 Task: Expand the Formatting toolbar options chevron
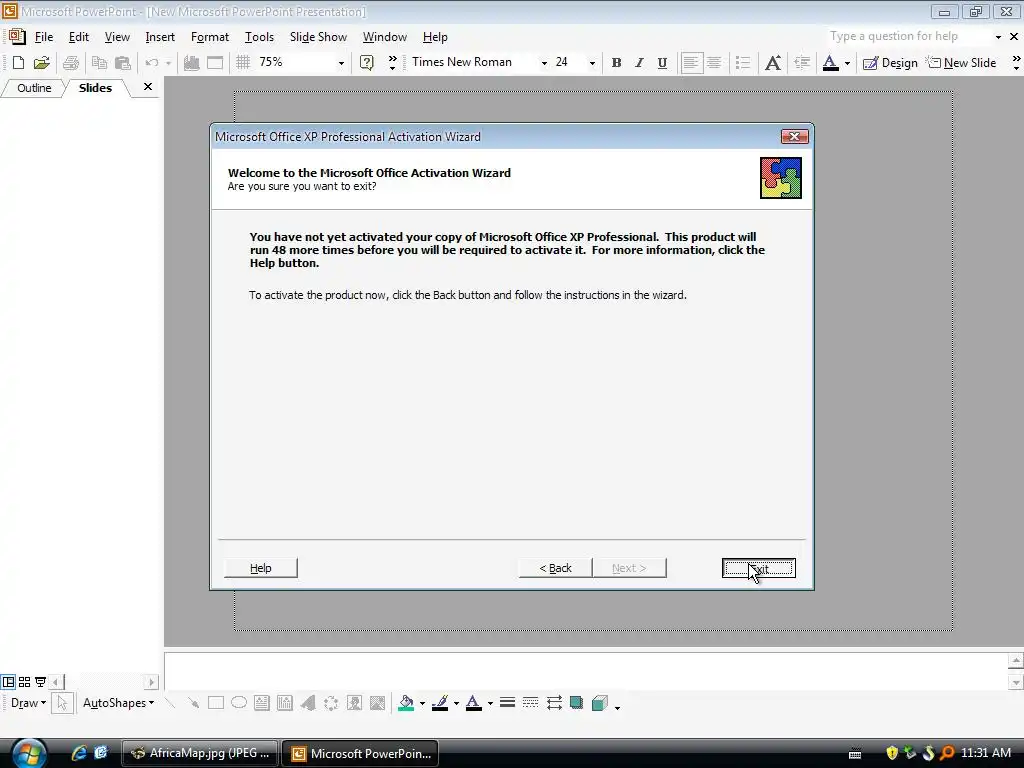tap(1016, 63)
